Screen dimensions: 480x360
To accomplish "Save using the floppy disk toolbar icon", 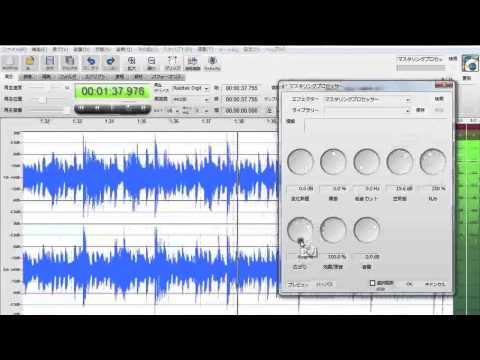I will (x=50, y=62).
